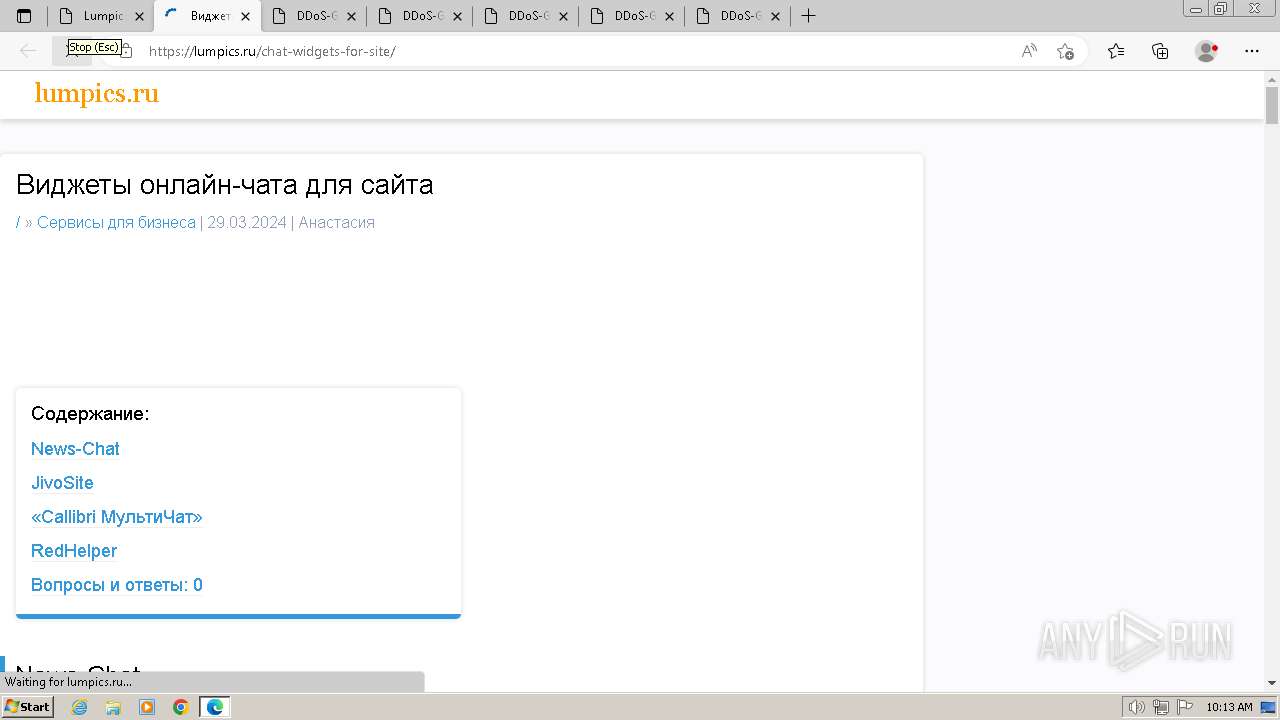Open the Windows Start menu

pos(27,707)
